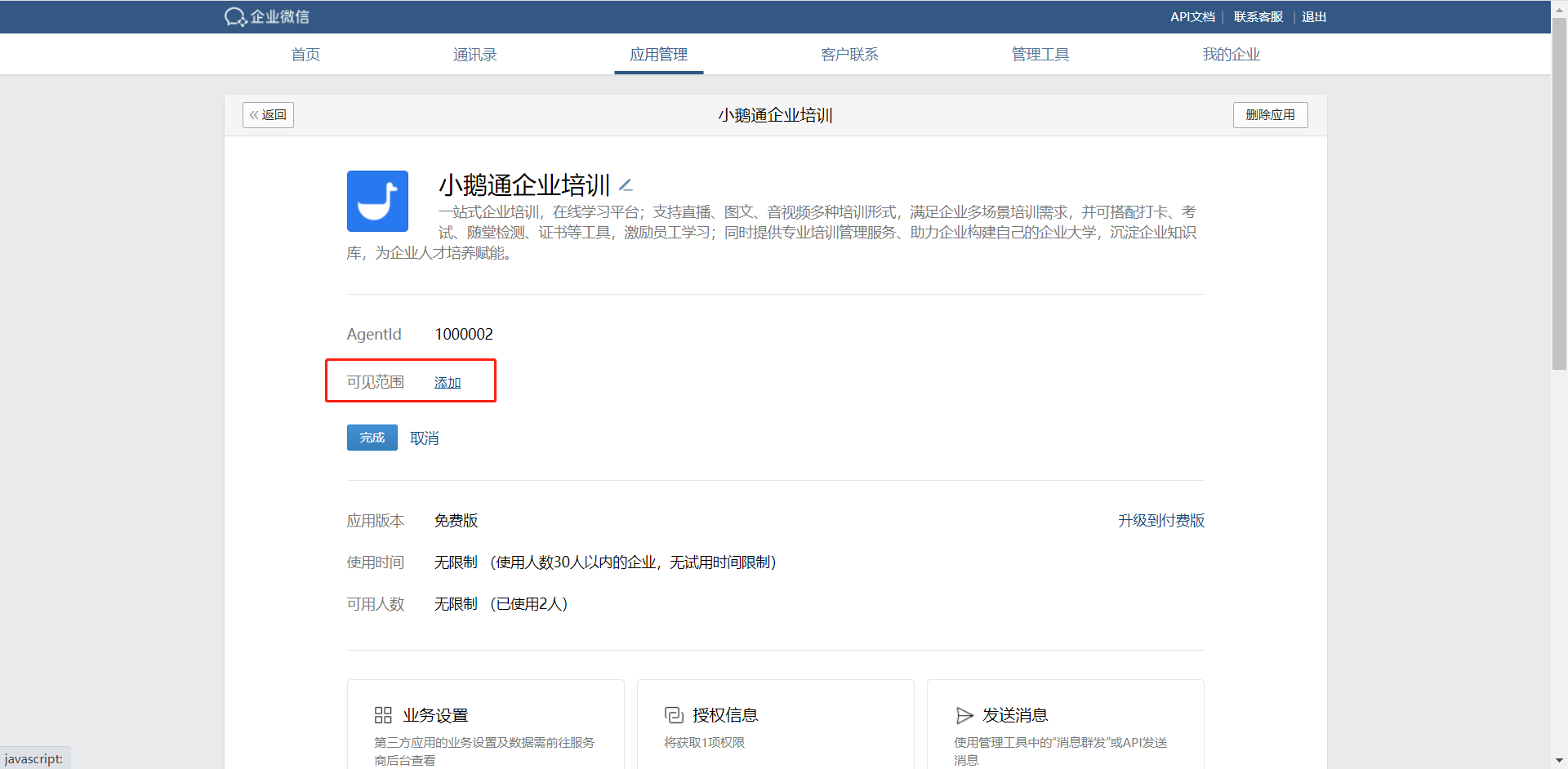
Task: Click 升级到付费版 link
Action: click(x=1161, y=521)
